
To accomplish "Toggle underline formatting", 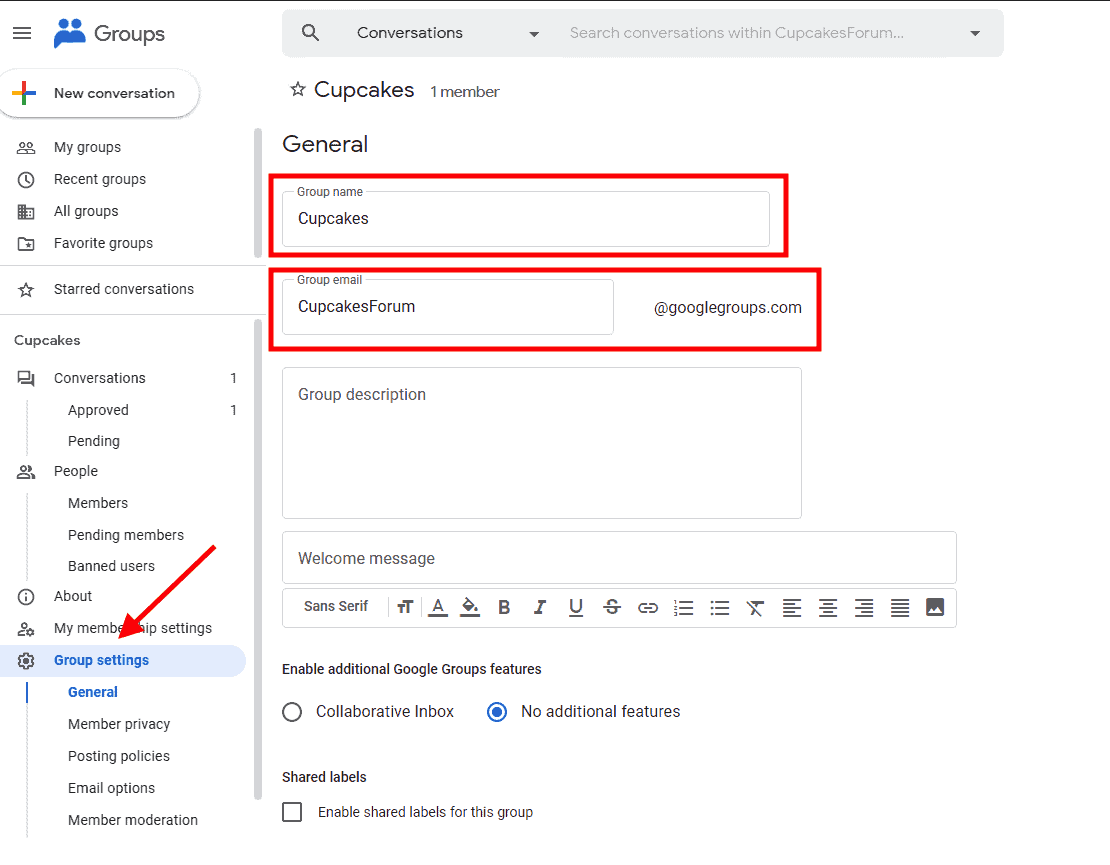I will click(x=576, y=607).
